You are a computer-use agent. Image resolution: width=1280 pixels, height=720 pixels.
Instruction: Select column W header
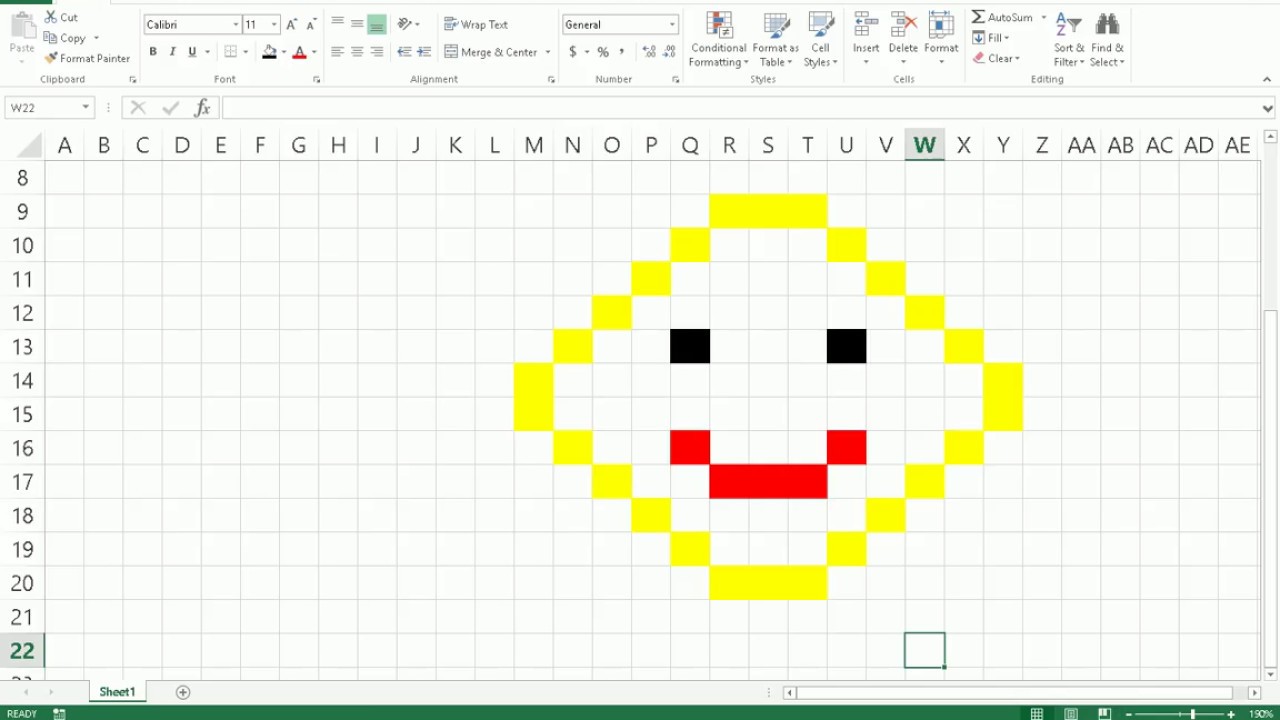click(x=924, y=146)
